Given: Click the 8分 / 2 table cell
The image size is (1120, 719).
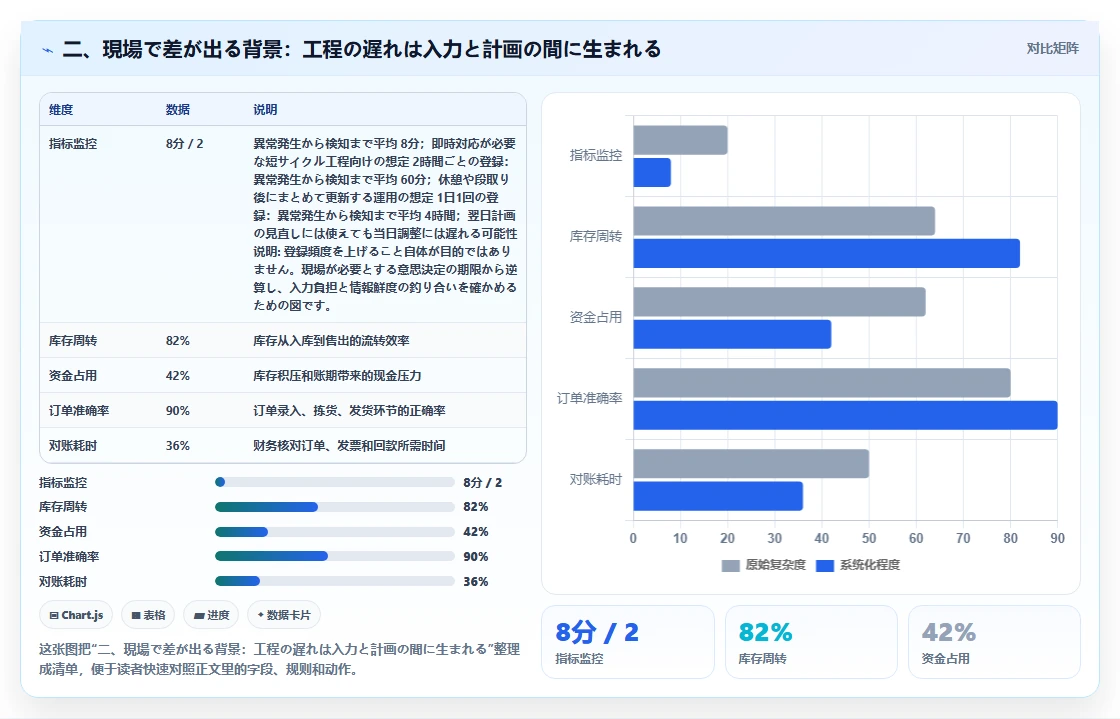Looking at the screenshot, I should click(x=184, y=144).
